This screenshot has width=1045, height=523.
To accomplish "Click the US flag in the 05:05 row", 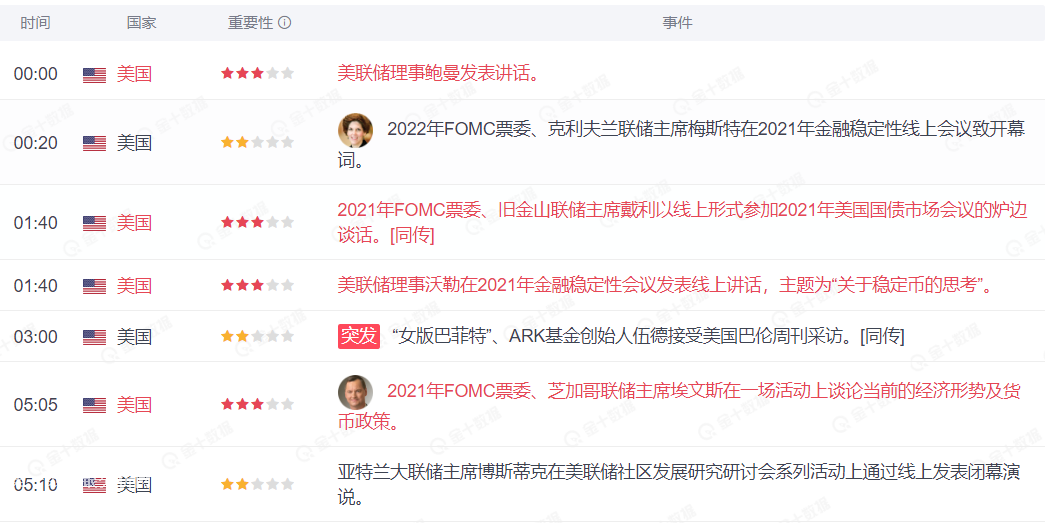I will tap(94, 405).
